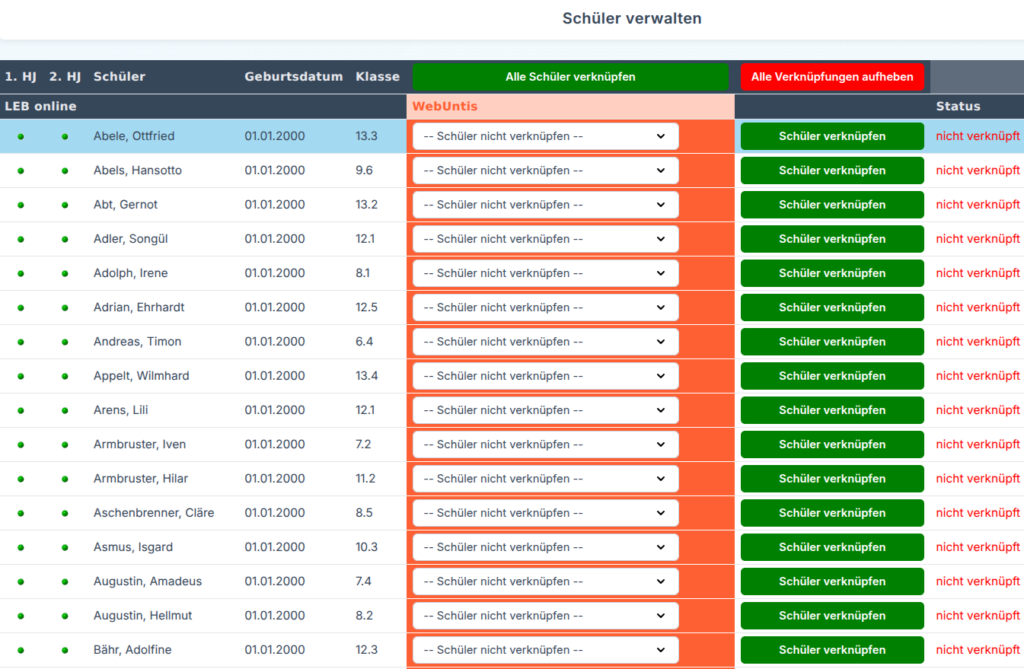This screenshot has width=1024, height=669.
Task: Click 1. HJ status dot for Adler, Songül
Action: [21, 239]
